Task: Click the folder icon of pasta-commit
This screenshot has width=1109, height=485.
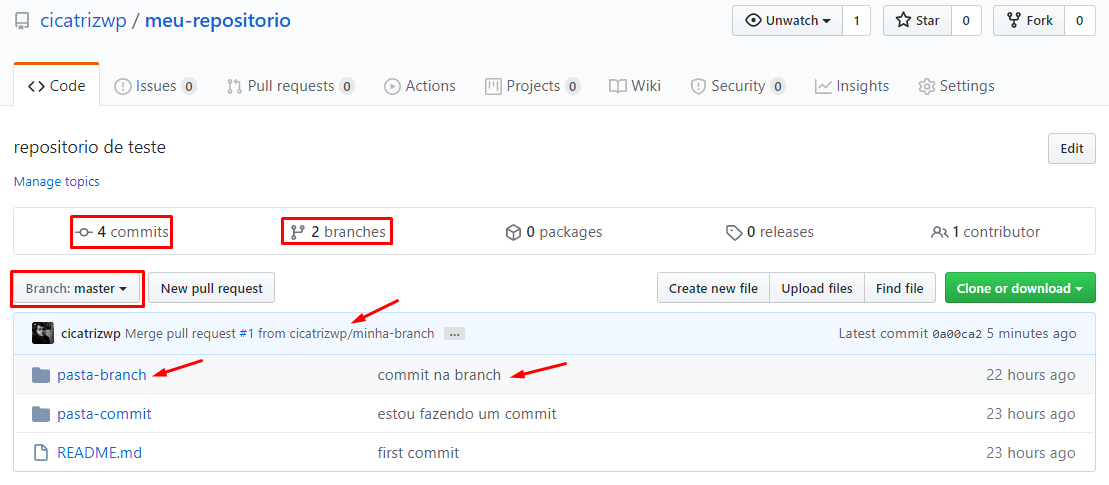Action: pos(41,414)
